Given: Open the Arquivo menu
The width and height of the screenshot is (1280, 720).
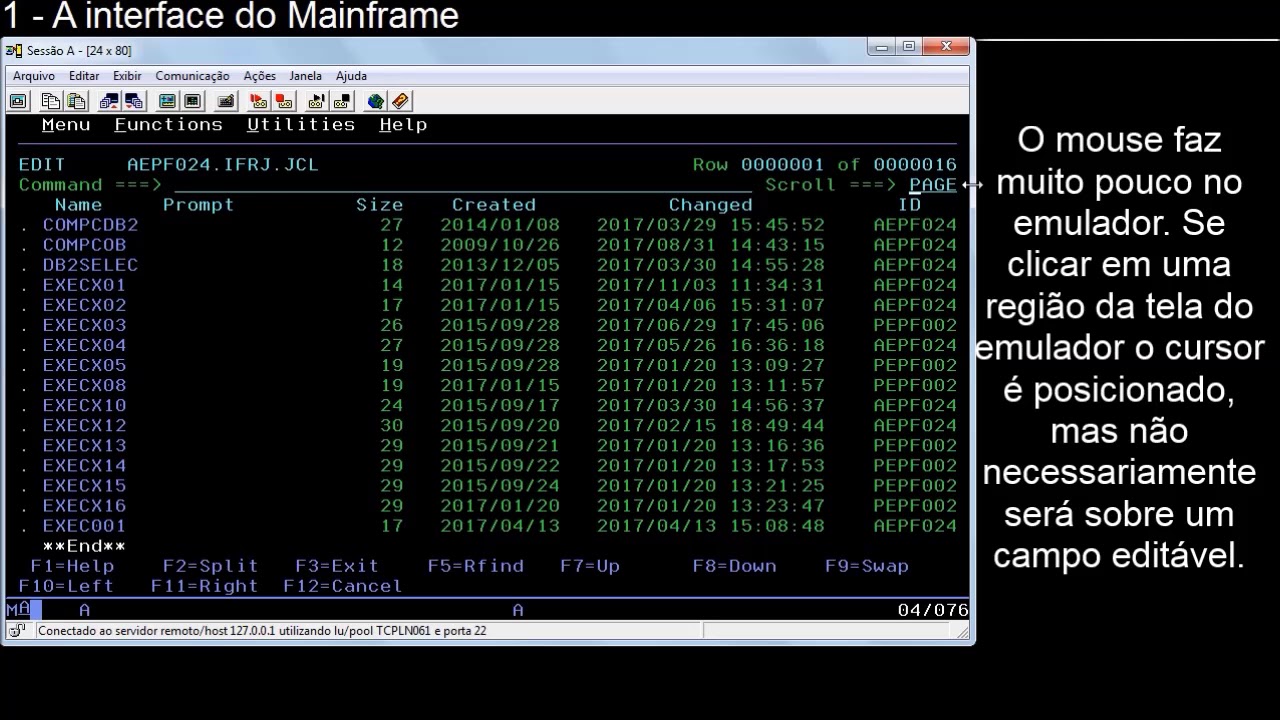Looking at the screenshot, I should (34, 76).
